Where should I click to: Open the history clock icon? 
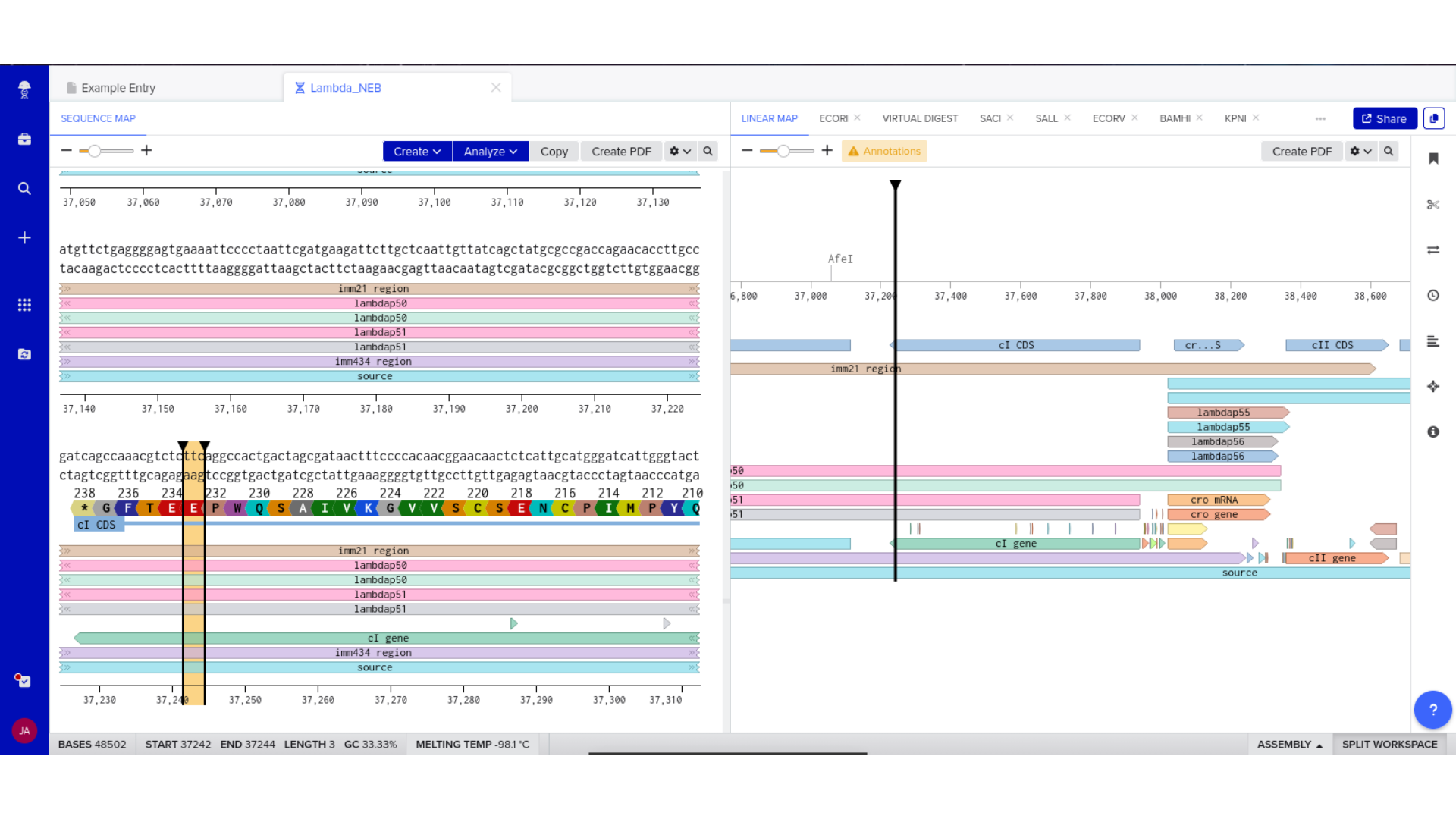pos(1432,296)
